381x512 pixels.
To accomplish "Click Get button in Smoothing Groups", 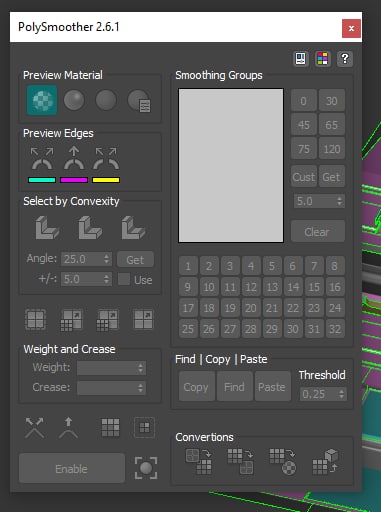I will [x=331, y=177].
